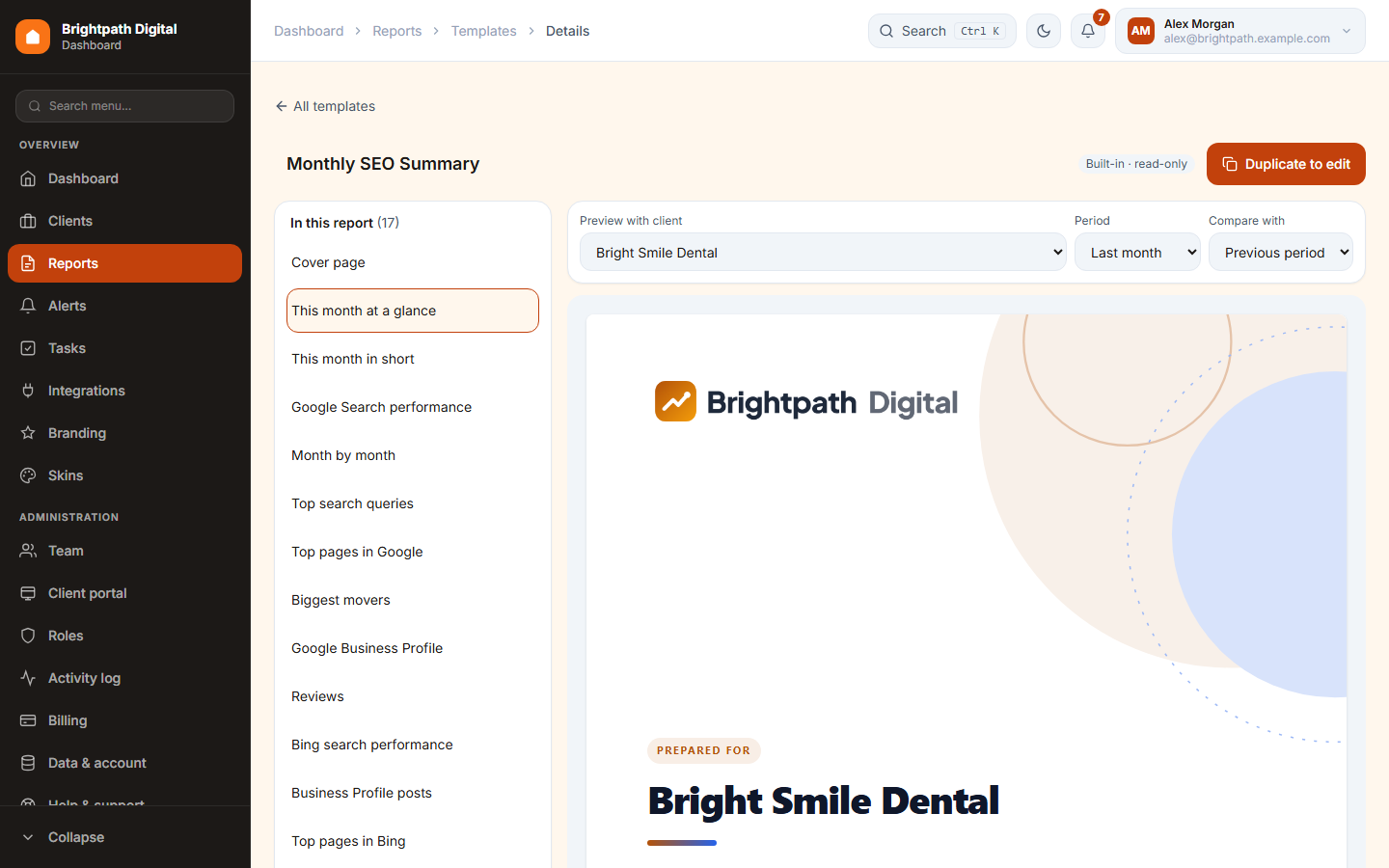Open the top Search Ctrl K box
The image size is (1389, 868).
(942, 31)
